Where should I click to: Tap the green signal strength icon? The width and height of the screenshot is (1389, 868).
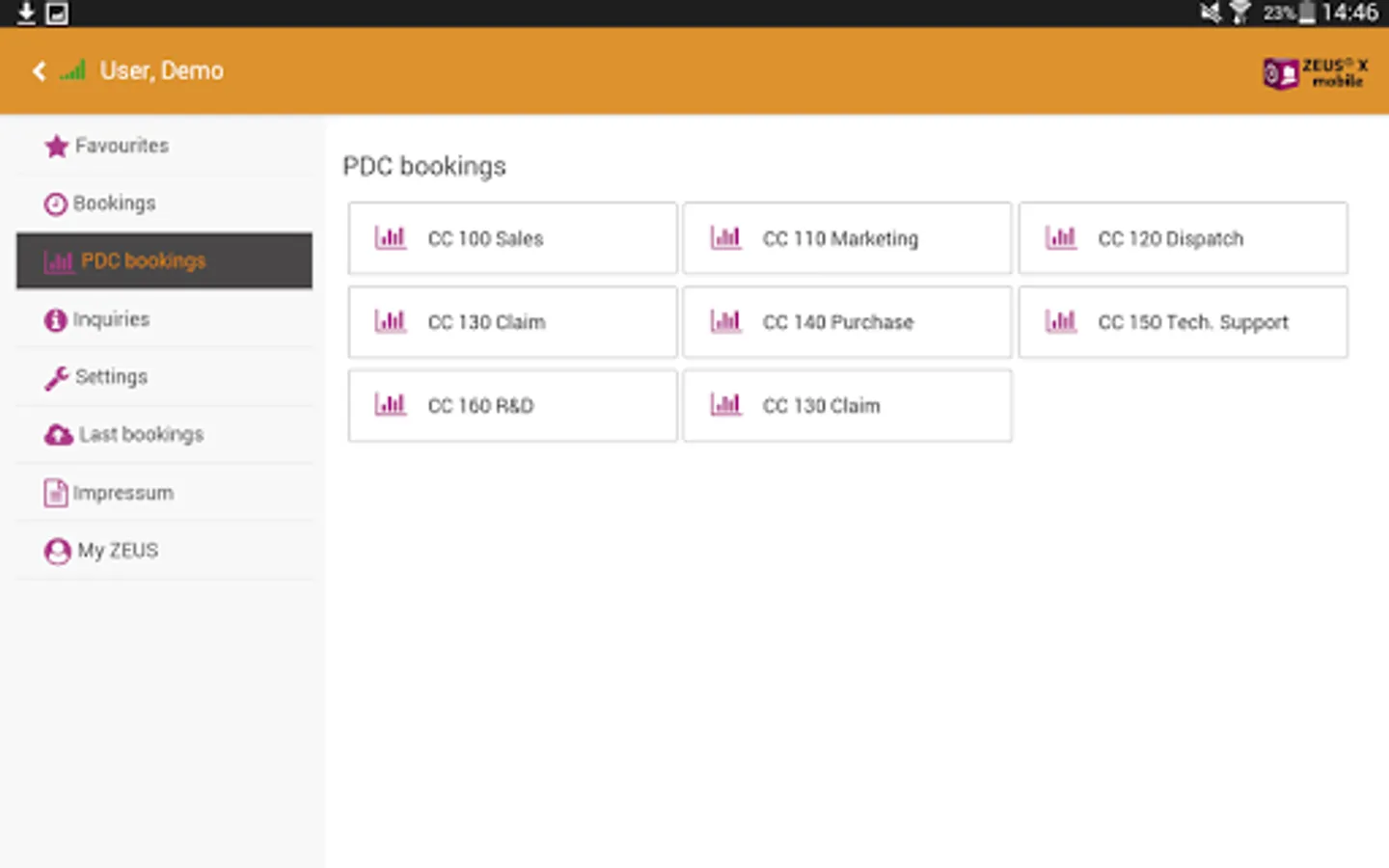tap(72, 69)
